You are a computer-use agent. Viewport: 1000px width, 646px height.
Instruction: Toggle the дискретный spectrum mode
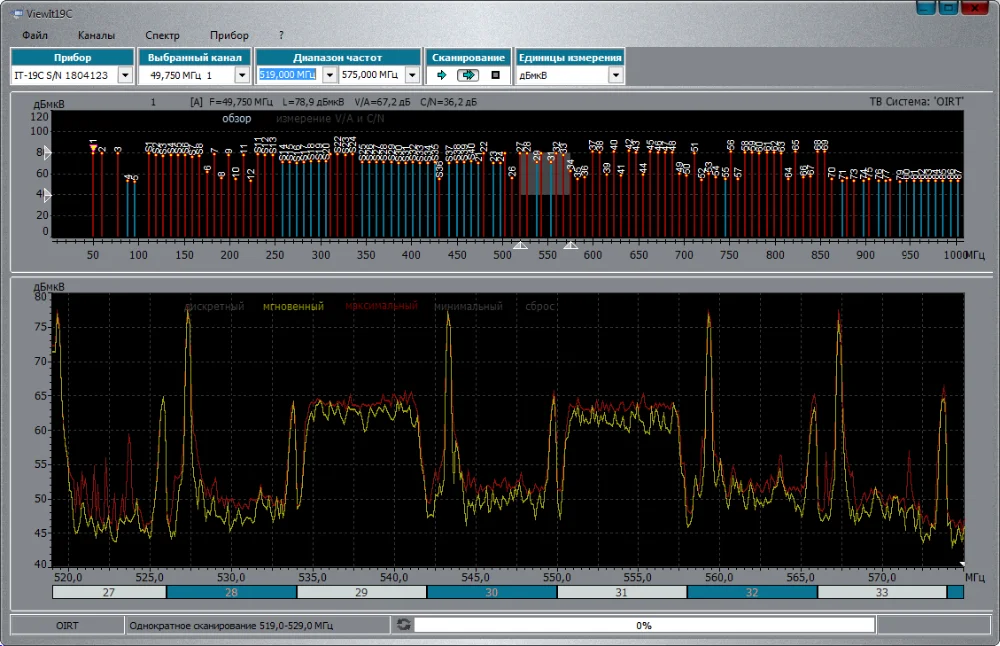coord(214,307)
